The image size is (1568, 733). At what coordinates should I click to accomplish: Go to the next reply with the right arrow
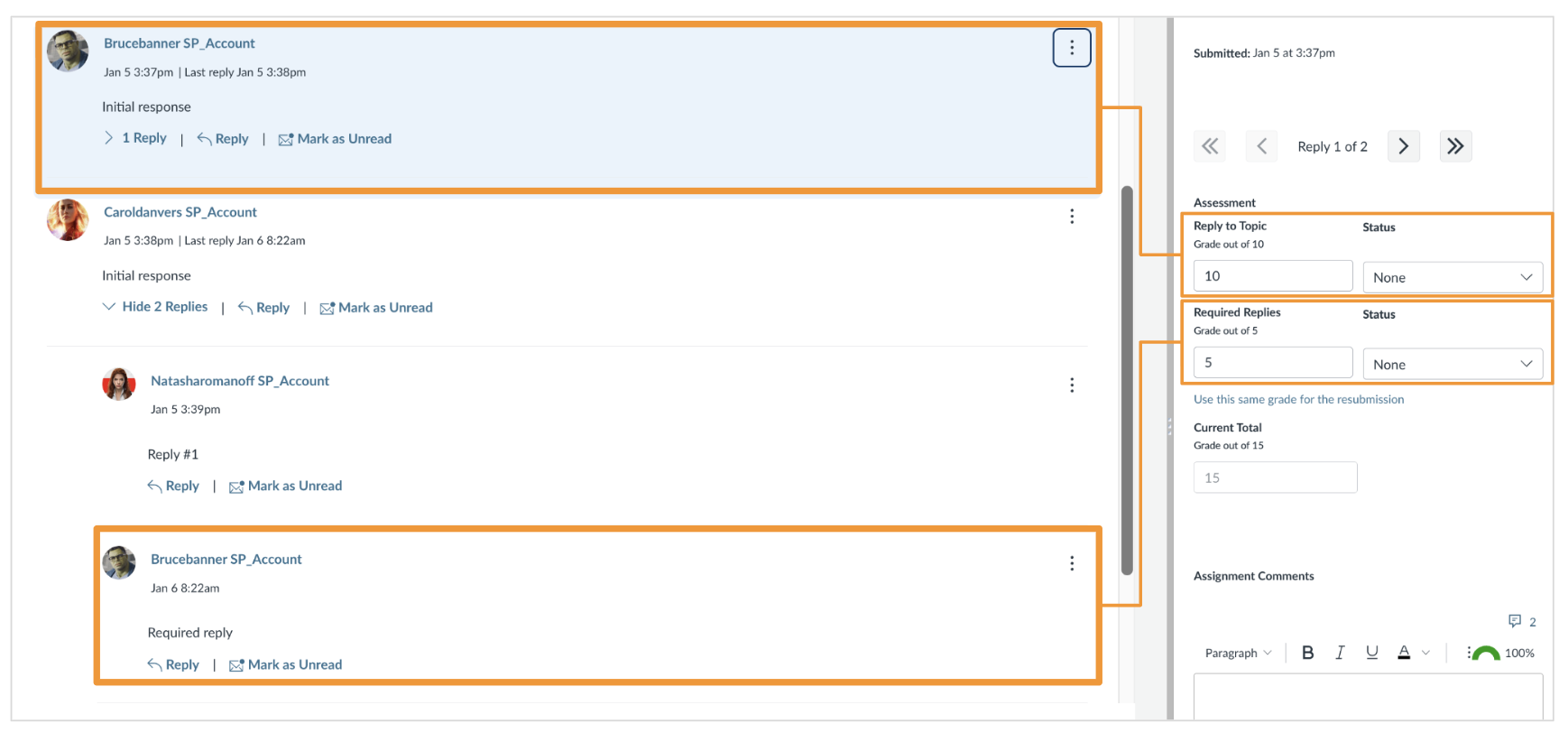(x=1403, y=145)
